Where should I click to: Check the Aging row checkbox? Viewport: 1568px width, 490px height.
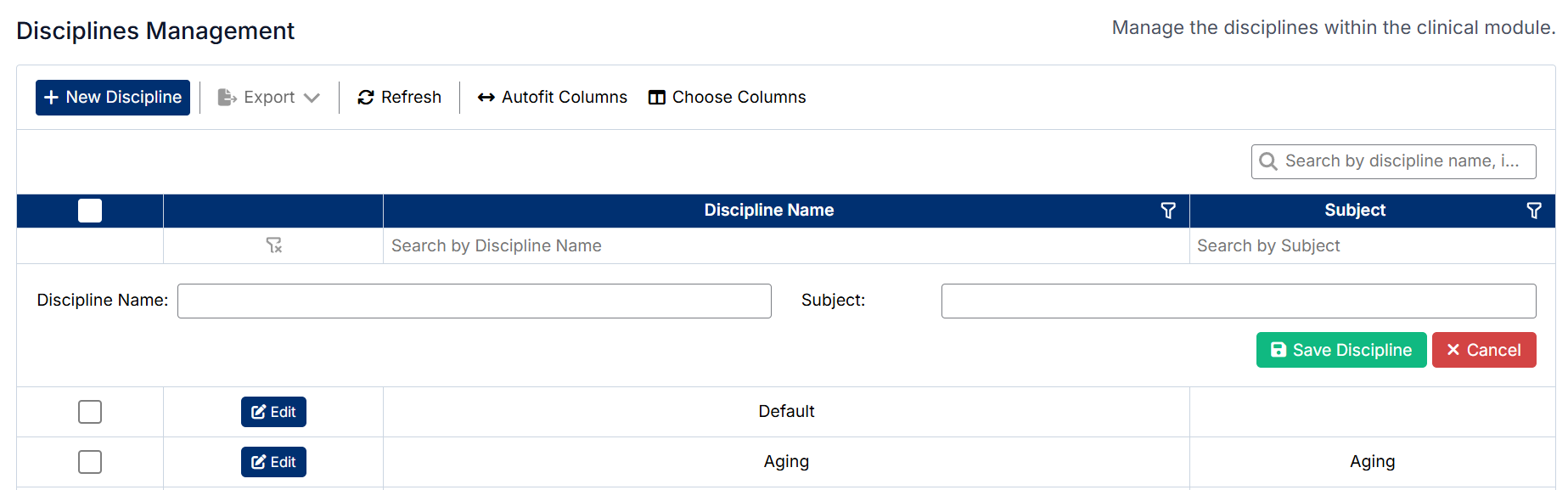90,462
